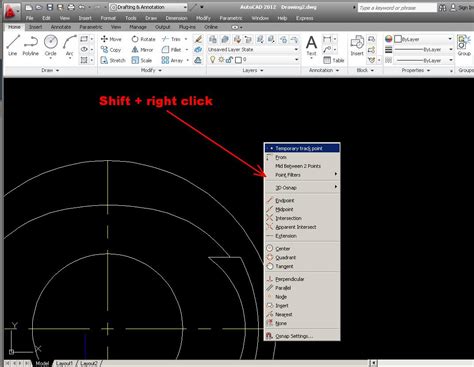The height and width of the screenshot is (367, 474).
Task: Switch to the Layout1 tab
Action: pyautogui.click(x=64, y=363)
